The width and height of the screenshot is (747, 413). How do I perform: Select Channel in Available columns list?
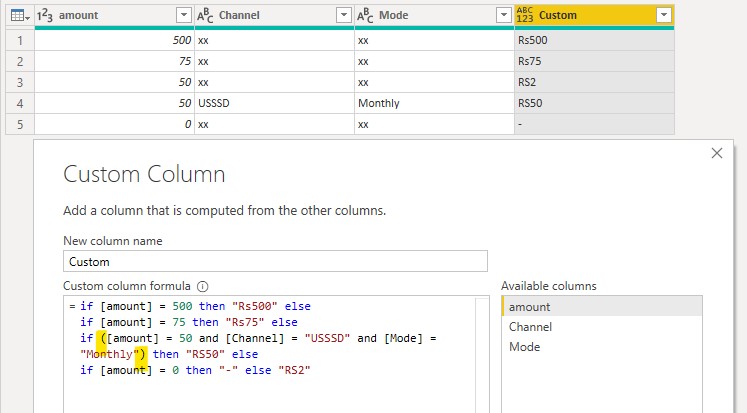coord(602,327)
